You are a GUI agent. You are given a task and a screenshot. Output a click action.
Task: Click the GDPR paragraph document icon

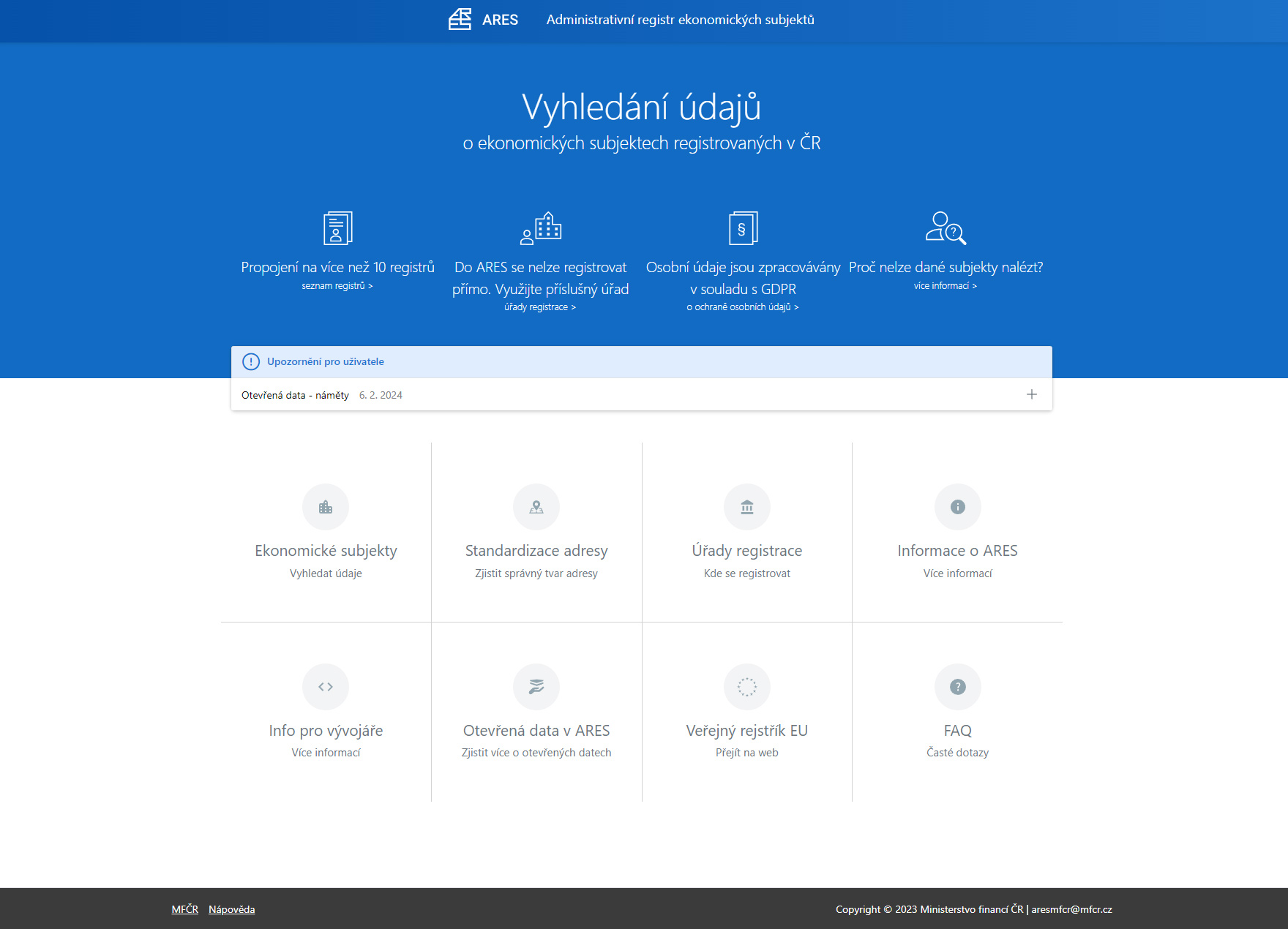[743, 228]
